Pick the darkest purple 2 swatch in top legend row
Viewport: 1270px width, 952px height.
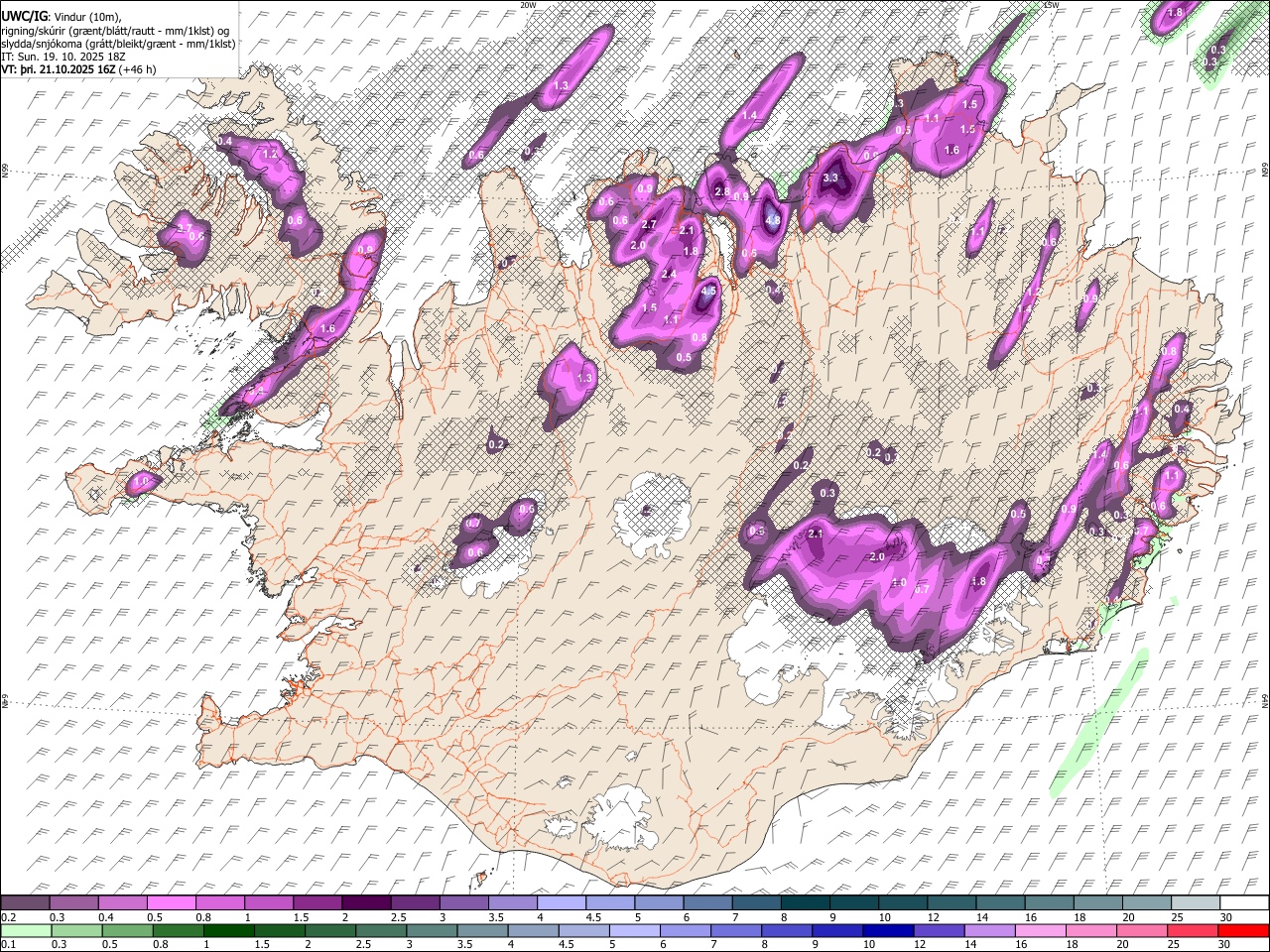coord(366,903)
